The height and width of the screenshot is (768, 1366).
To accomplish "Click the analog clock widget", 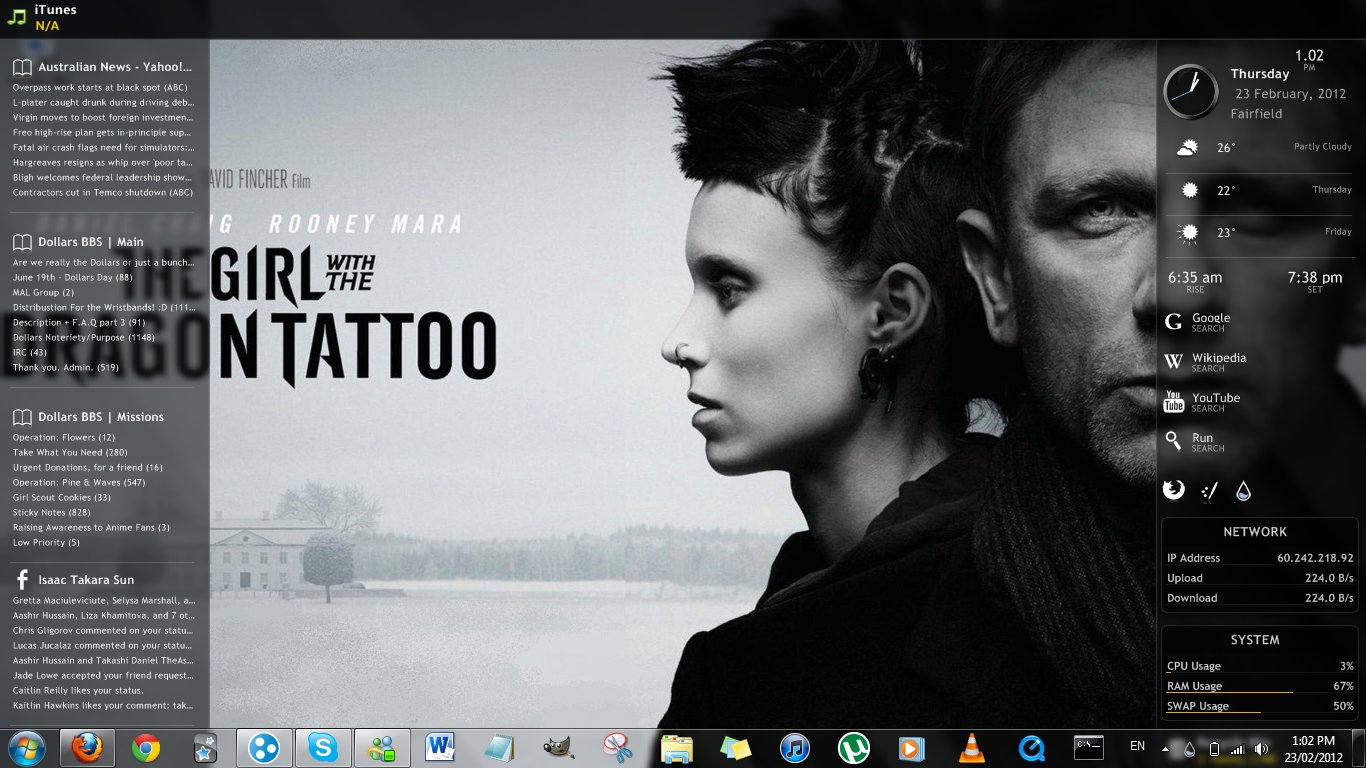I will click(1191, 91).
